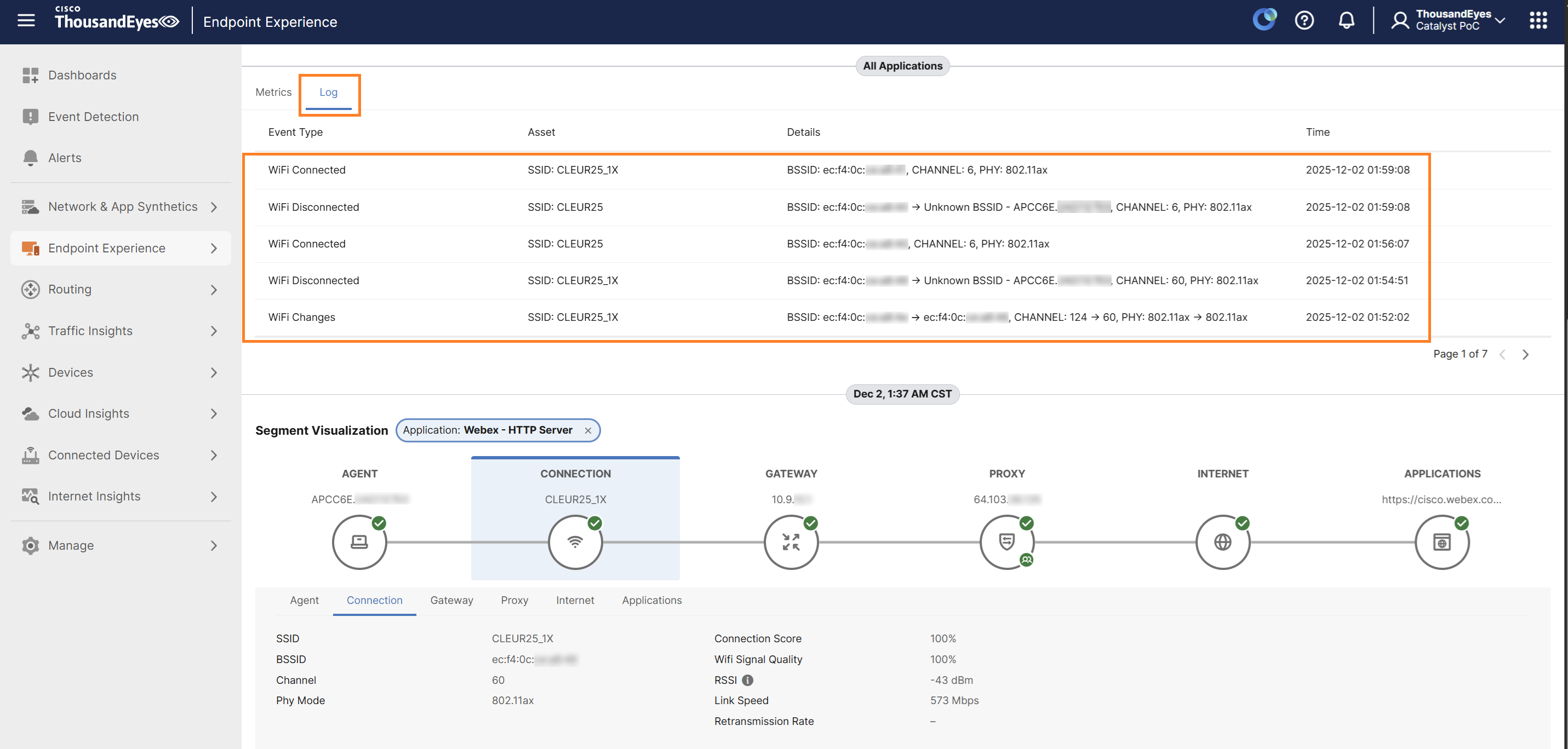The height and width of the screenshot is (749, 1568).
Task: Open the apps grid launcher icon
Action: pos(1537,21)
